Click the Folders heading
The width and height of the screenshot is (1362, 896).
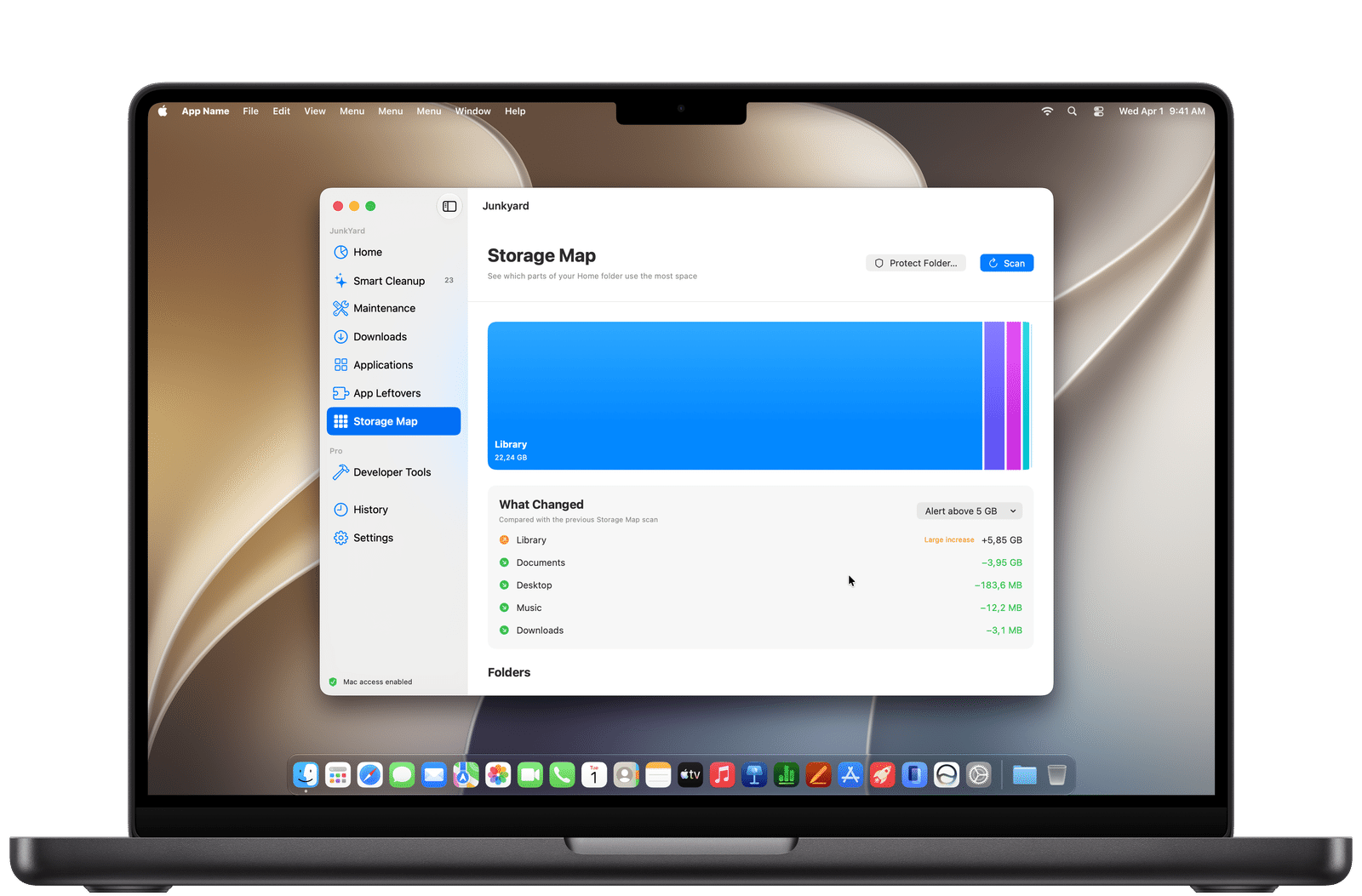509,672
